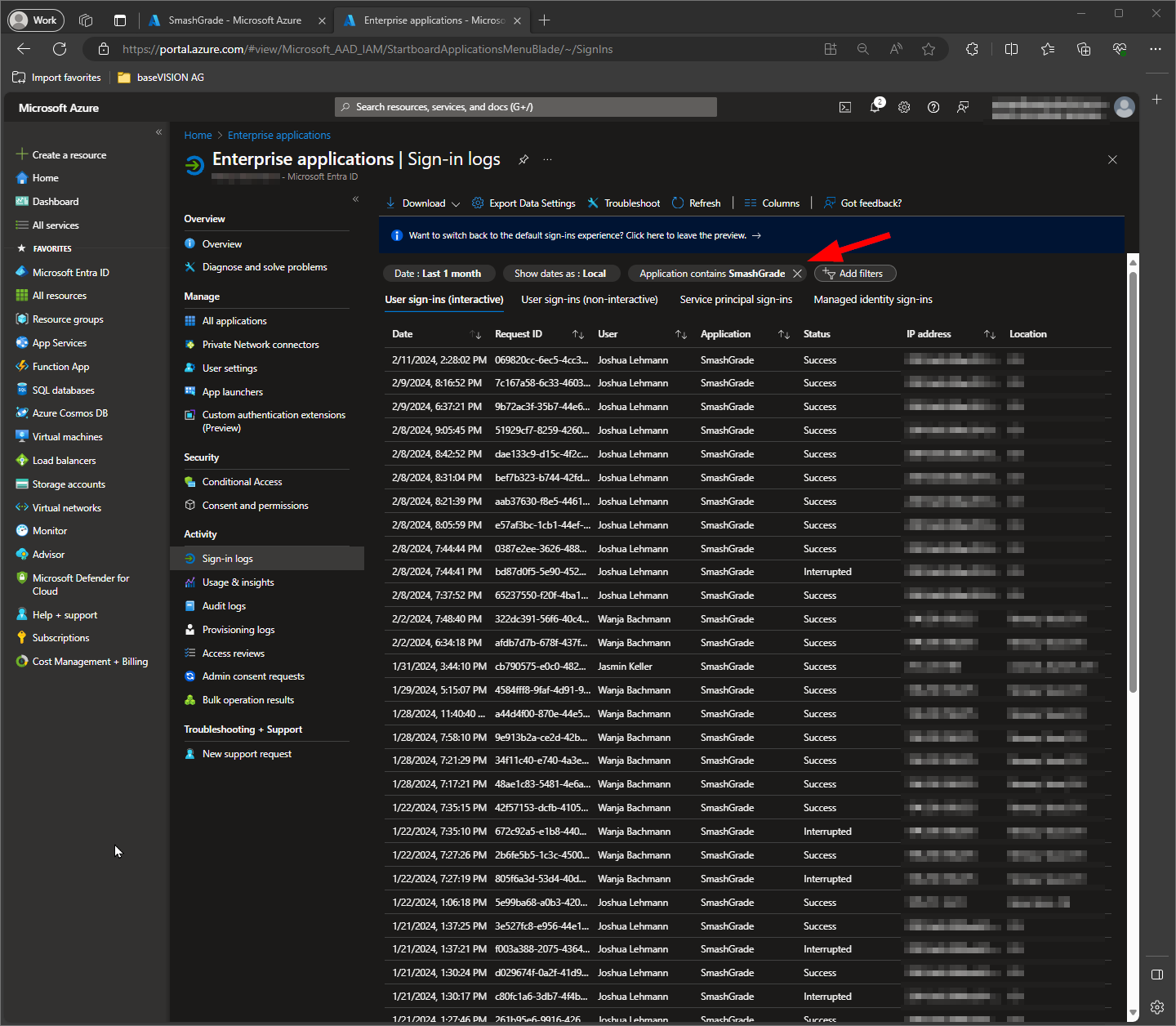Viewport: 1176px width, 1026px height.
Task: Open sign-in entry dated 2/11/2024, 2:28:02 PM
Action: pyautogui.click(x=747, y=360)
